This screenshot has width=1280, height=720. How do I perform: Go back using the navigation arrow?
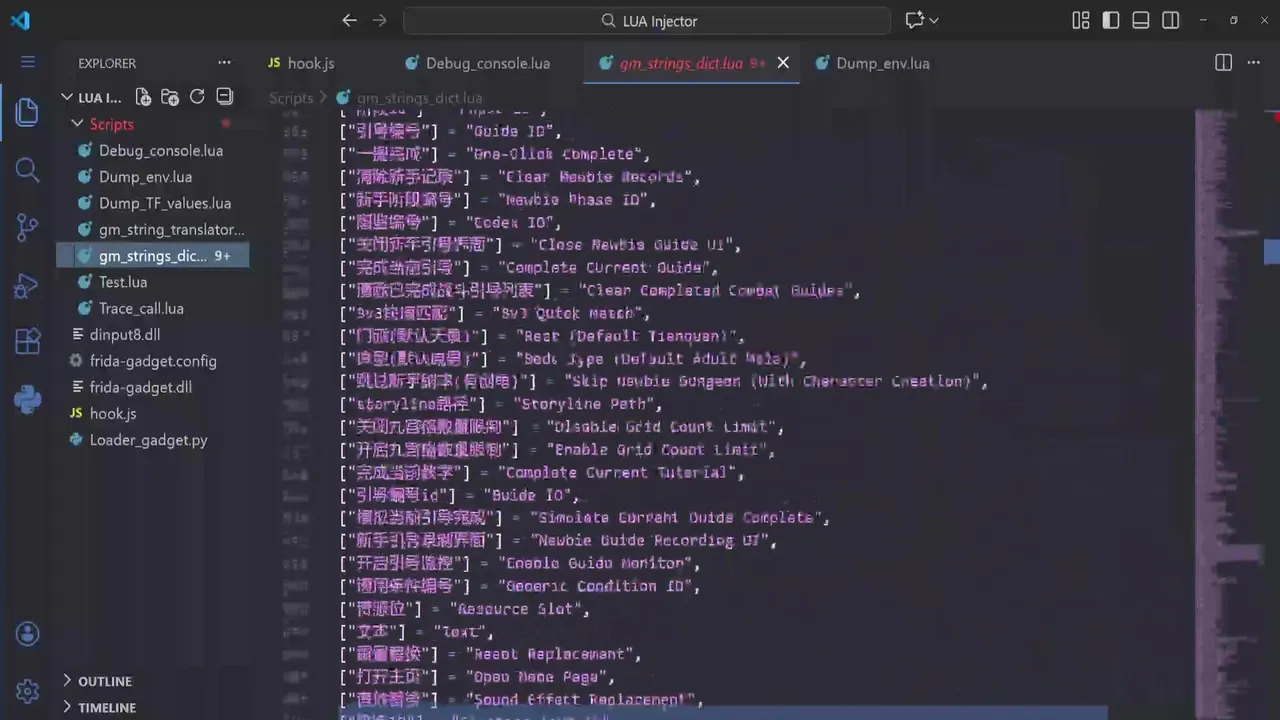point(349,20)
